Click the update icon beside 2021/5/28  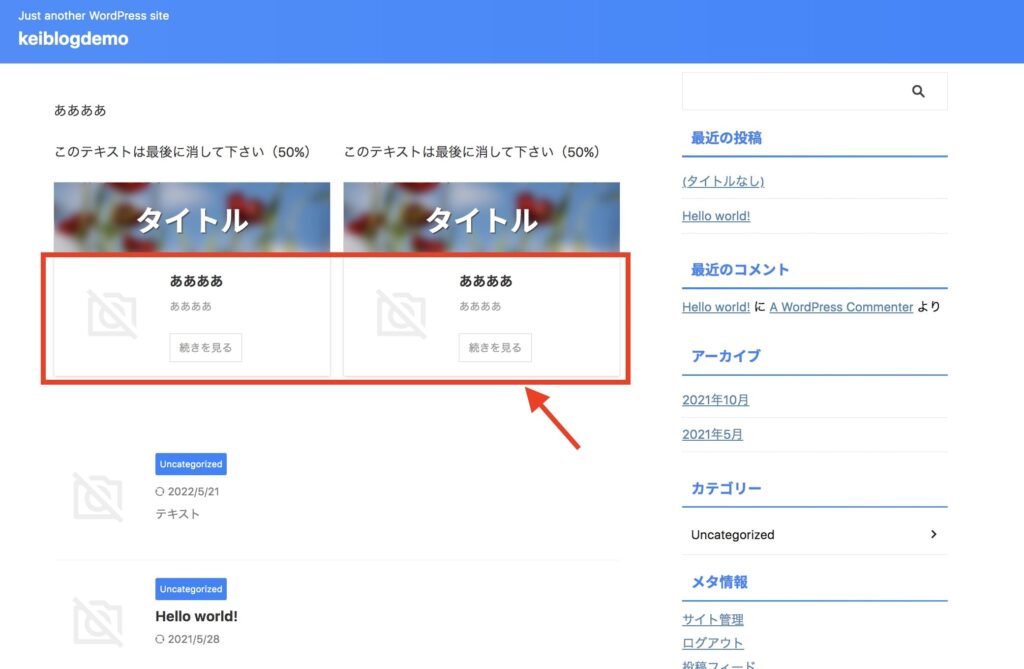(160, 639)
